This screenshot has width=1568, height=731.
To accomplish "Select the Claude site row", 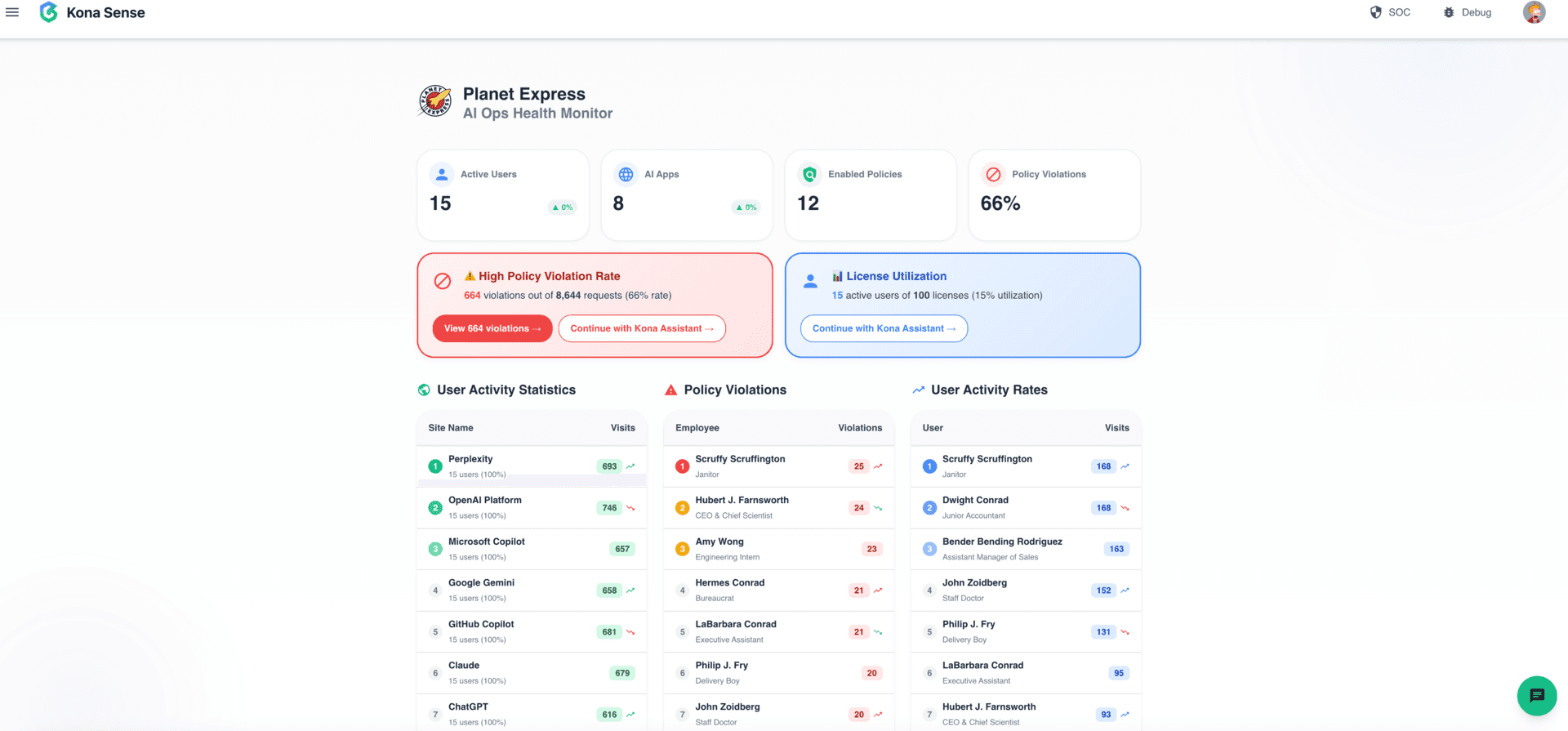I will coord(532,673).
